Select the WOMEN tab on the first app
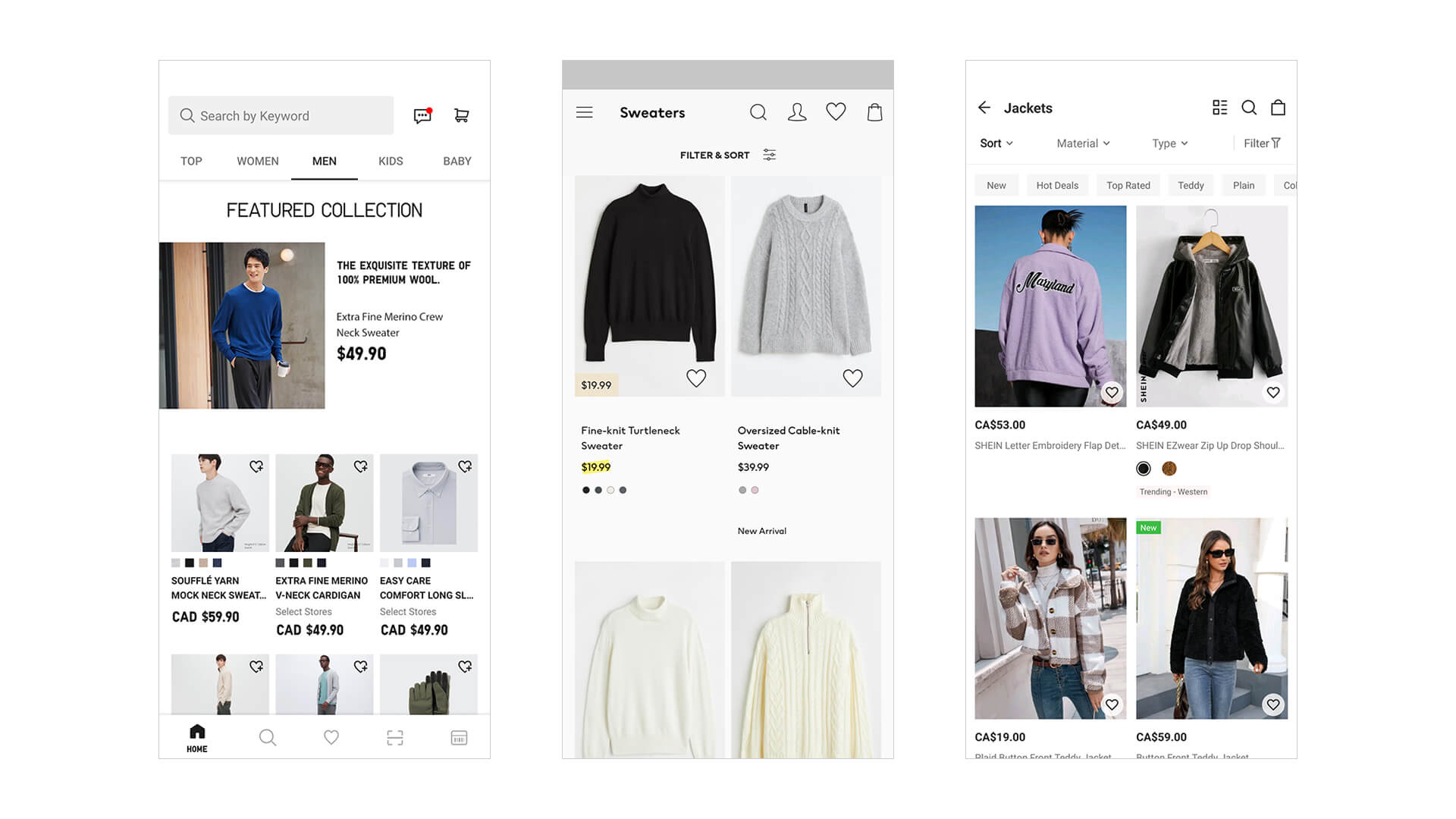Image resolution: width=1456 pixels, height=819 pixels. [257, 161]
